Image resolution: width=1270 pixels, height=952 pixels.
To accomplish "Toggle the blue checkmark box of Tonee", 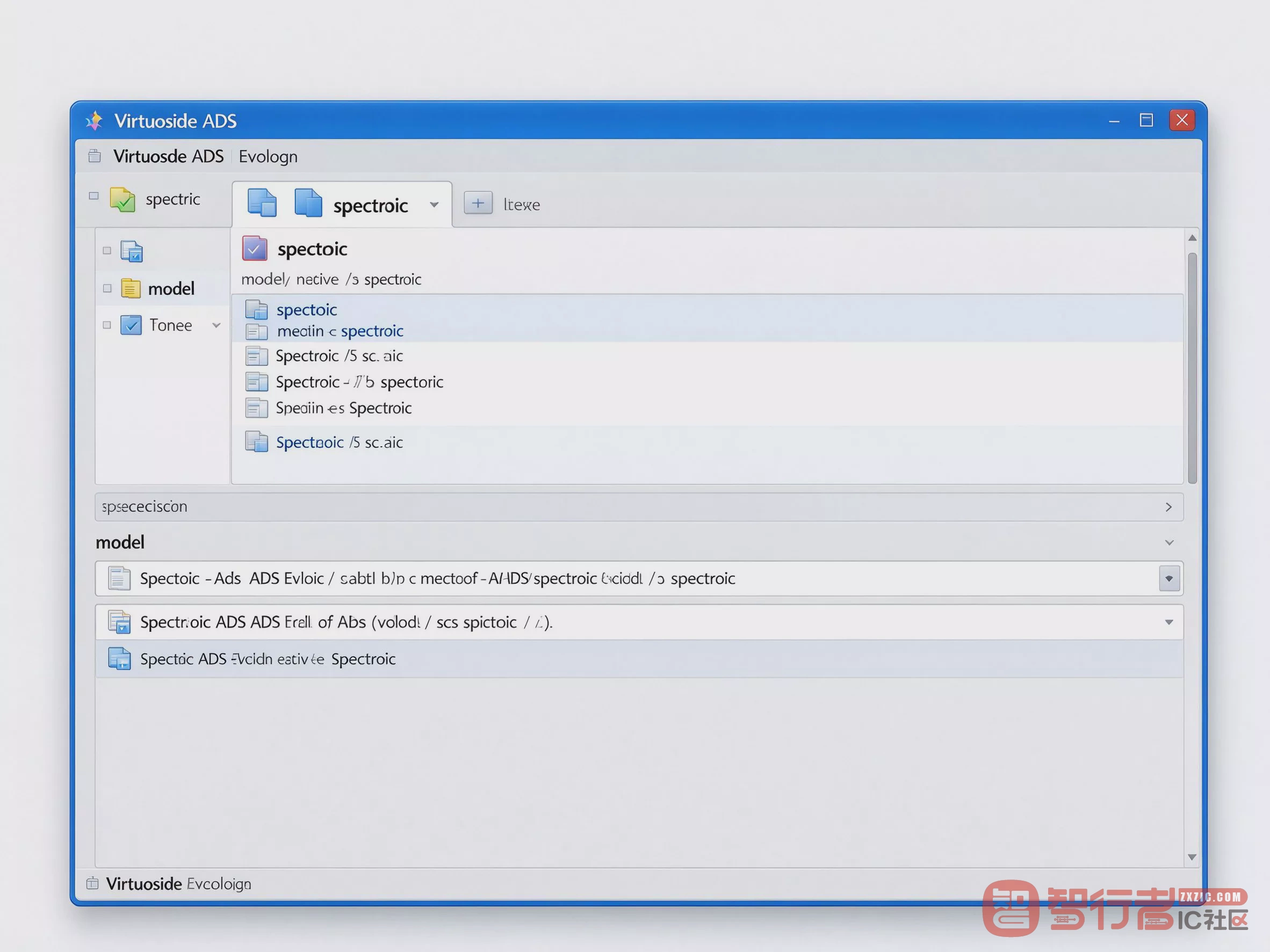I will coord(131,325).
